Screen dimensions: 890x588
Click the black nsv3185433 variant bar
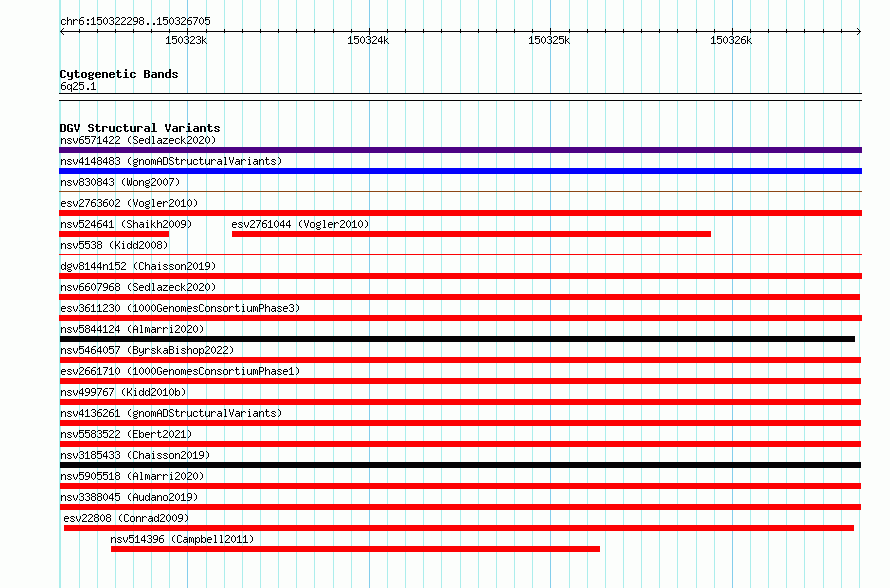click(x=460, y=465)
